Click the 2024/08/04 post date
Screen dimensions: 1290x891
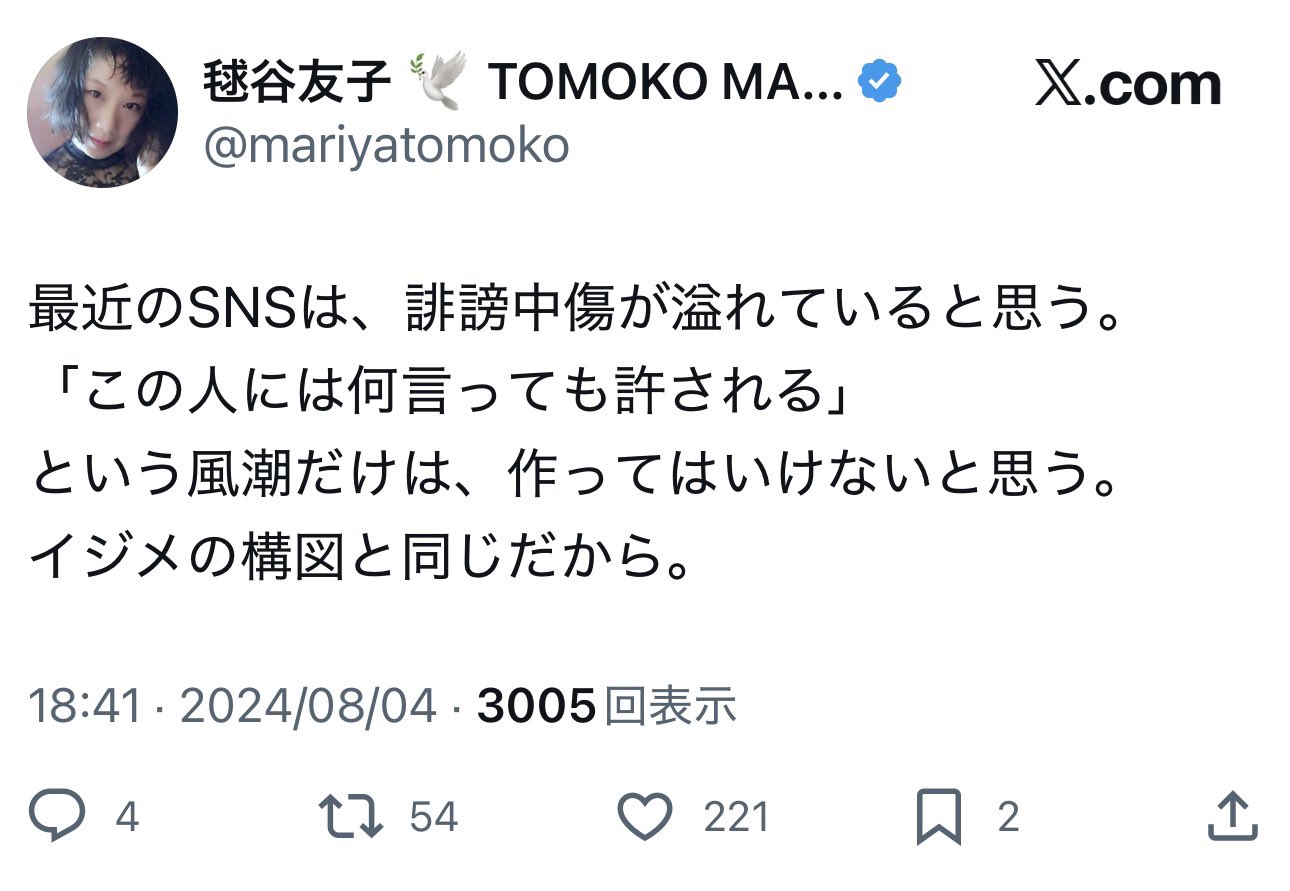[308, 707]
